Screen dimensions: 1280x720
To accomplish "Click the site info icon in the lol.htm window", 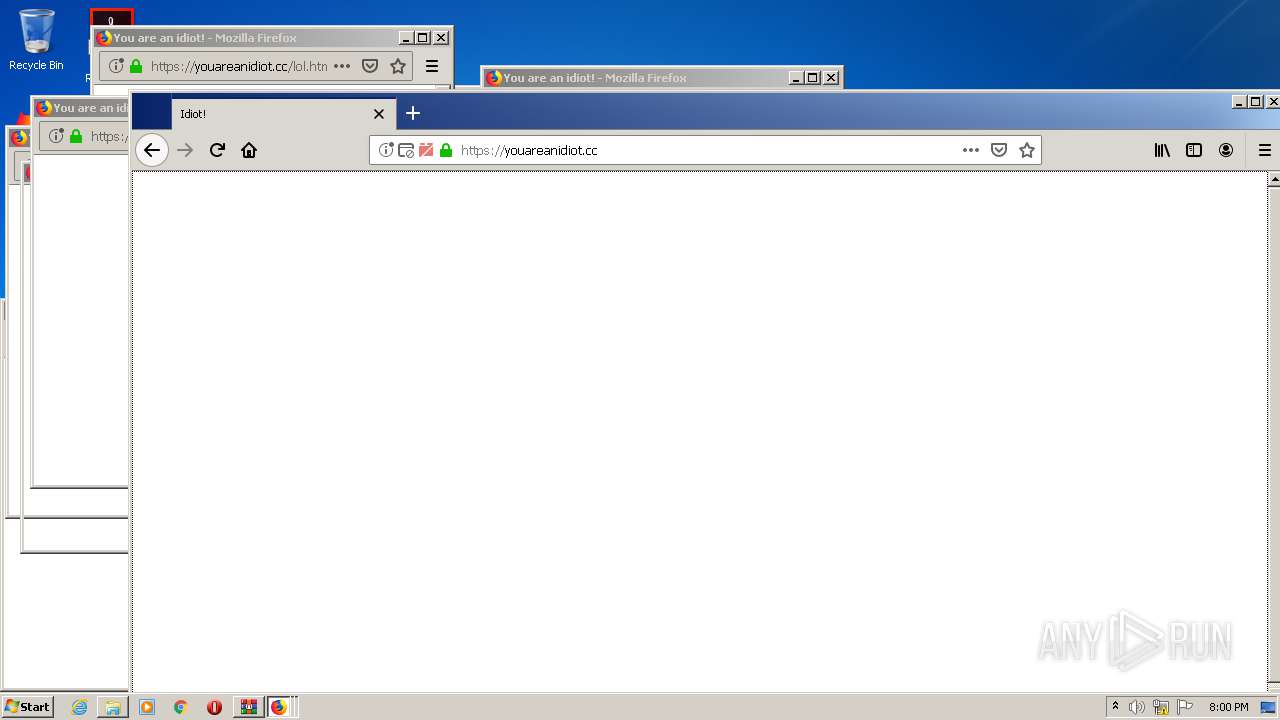I will tap(116, 66).
